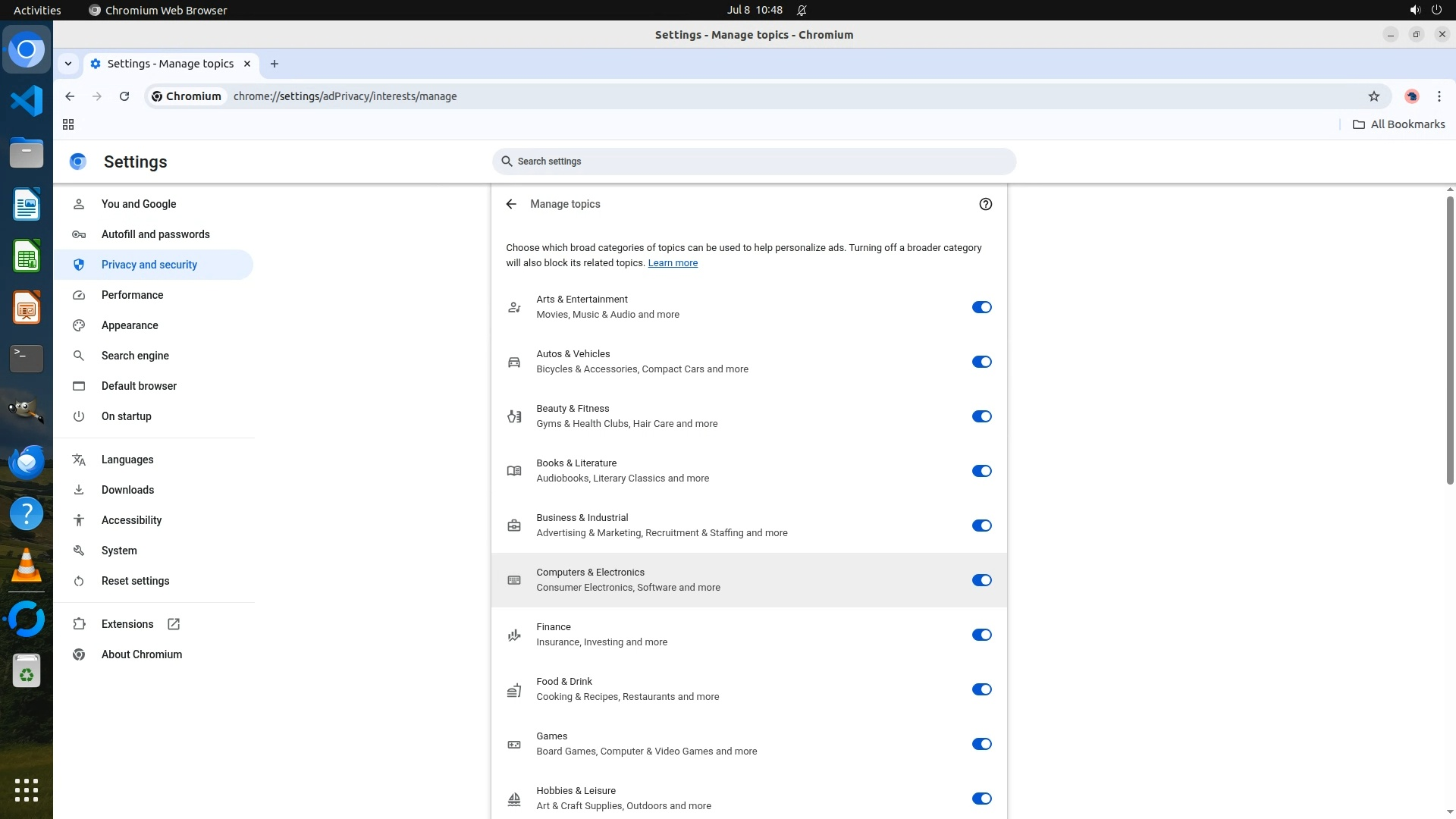This screenshot has width=1456, height=819.
Task: Launch Visual Studio Code from the dock
Action: (27, 101)
